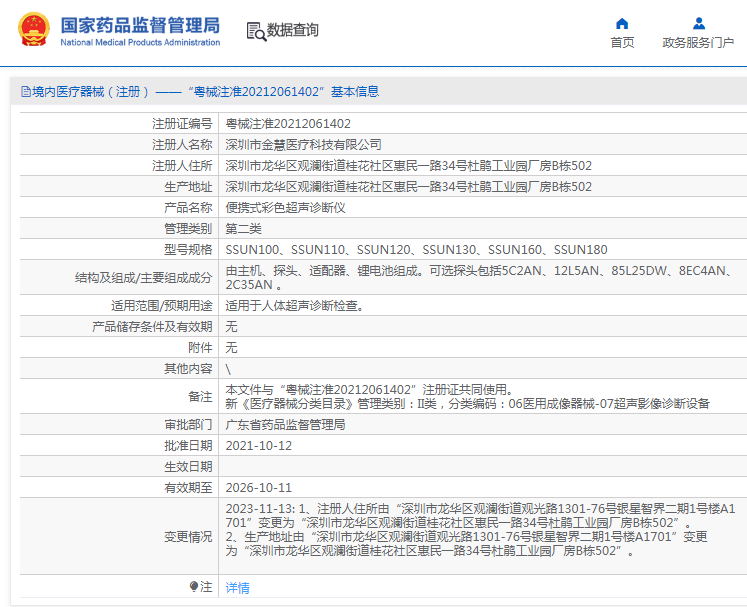
Task: Select 深圳市金慧医疗科技有限公司 registrant name
Action: pyautogui.click(x=303, y=145)
